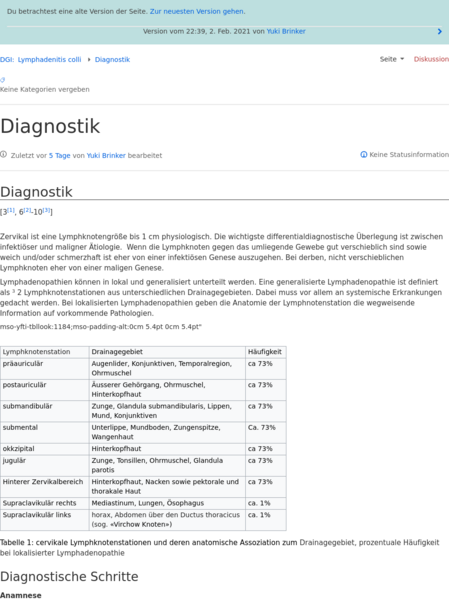This screenshot has width=449, height=599.
Task: Click the status information icon
Action: coord(364,155)
